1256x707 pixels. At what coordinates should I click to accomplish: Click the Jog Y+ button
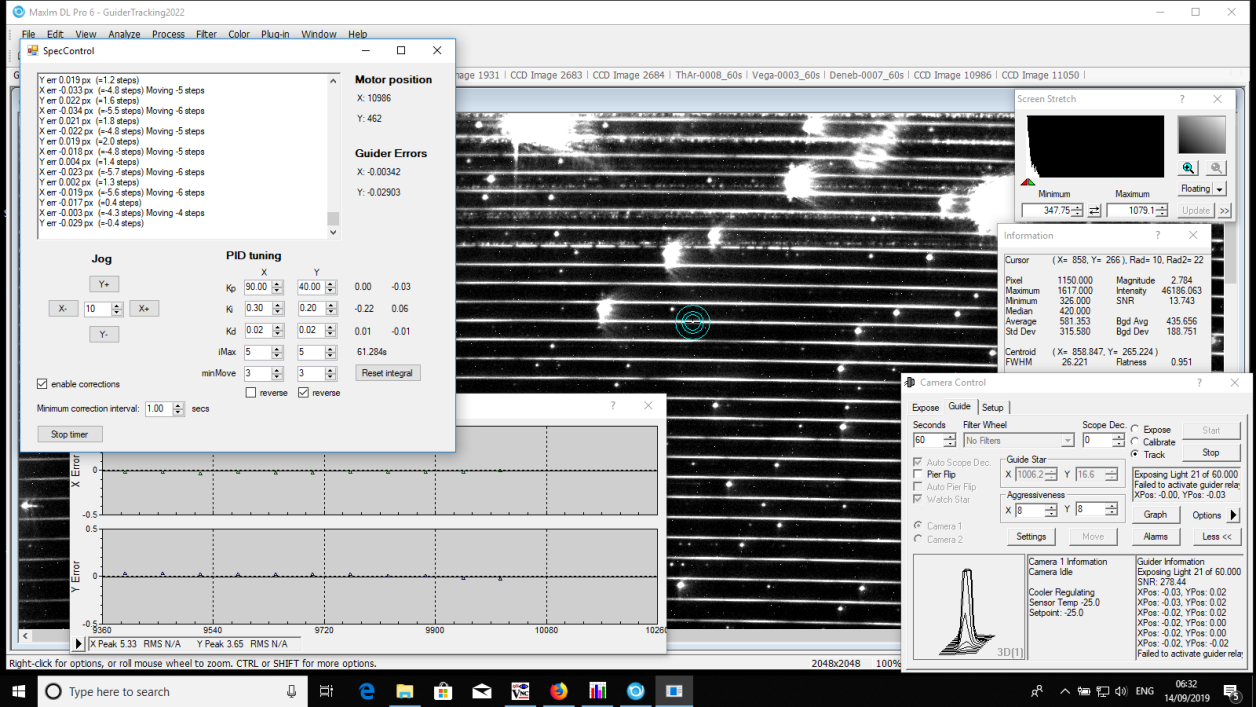click(103, 284)
